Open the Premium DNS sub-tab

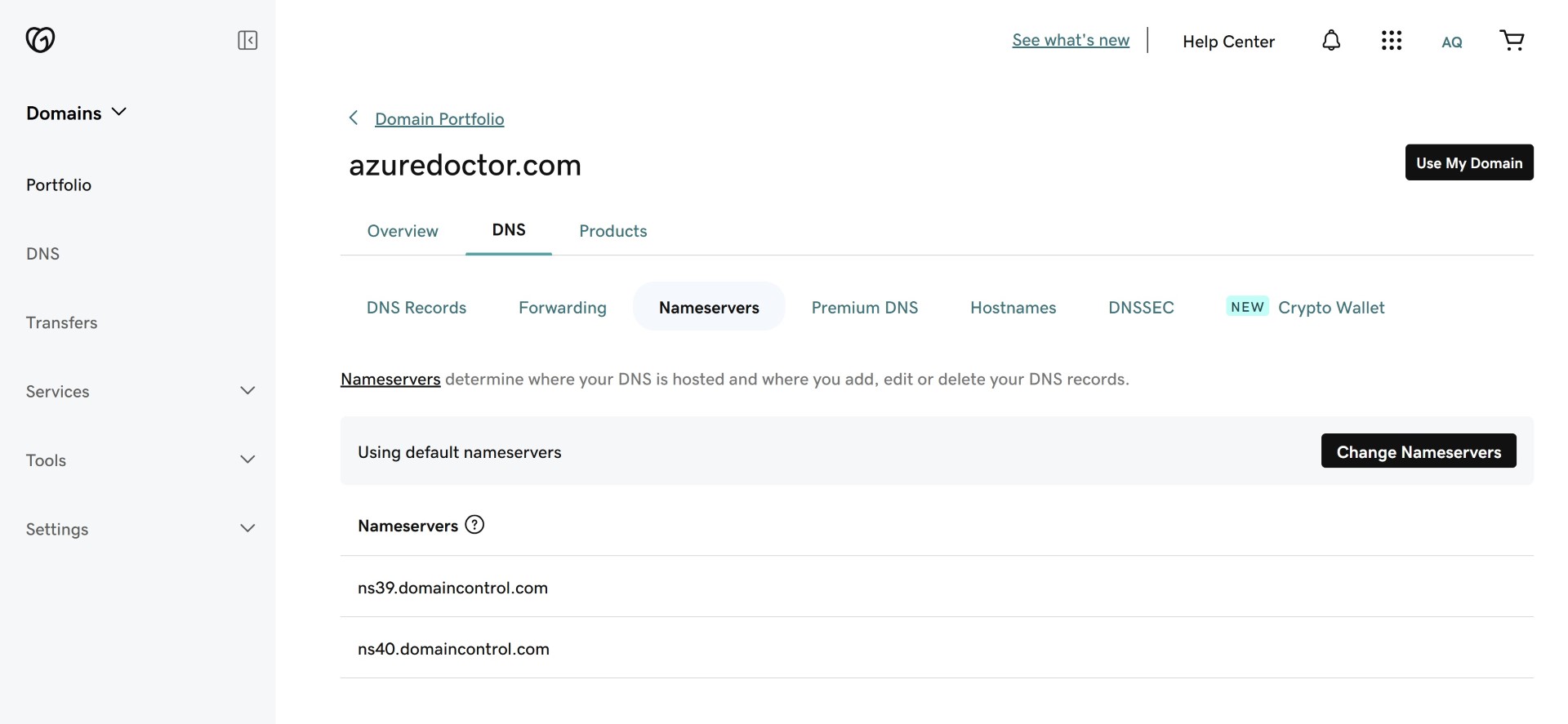pos(865,308)
